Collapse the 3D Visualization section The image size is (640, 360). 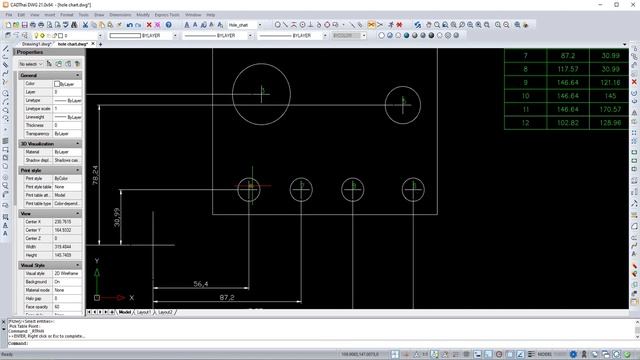click(x=78, y=144)
